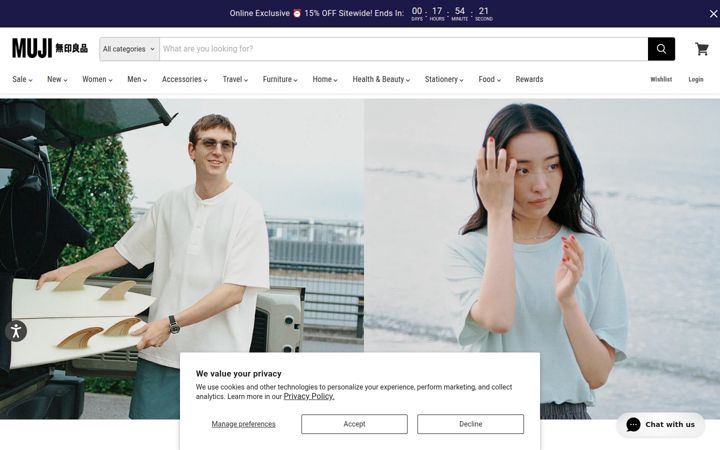Screen dimensions: 720x450
Task: Expand the Sale menu
Action: click(22, 79)
